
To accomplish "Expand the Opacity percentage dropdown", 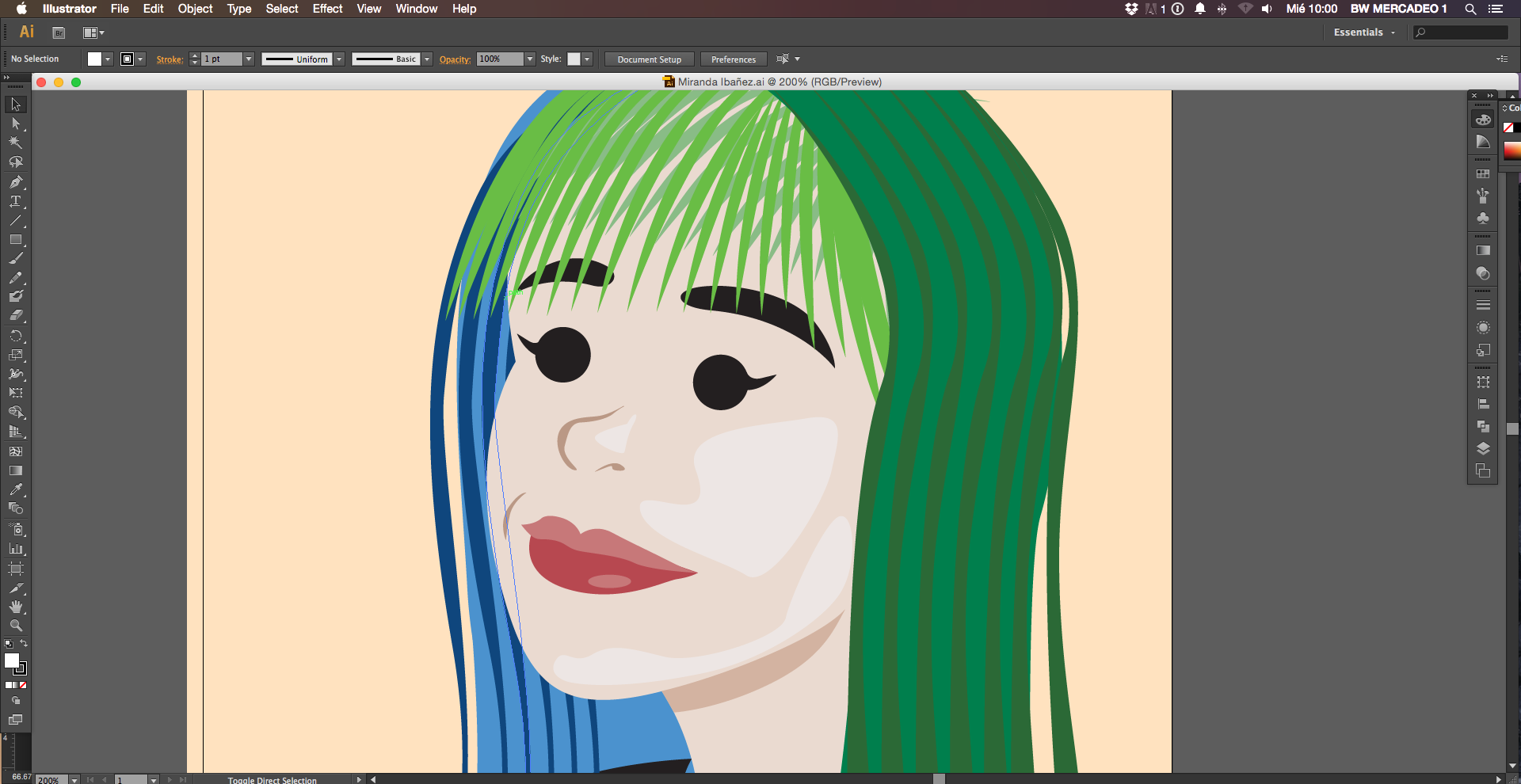I will [530, 59].
